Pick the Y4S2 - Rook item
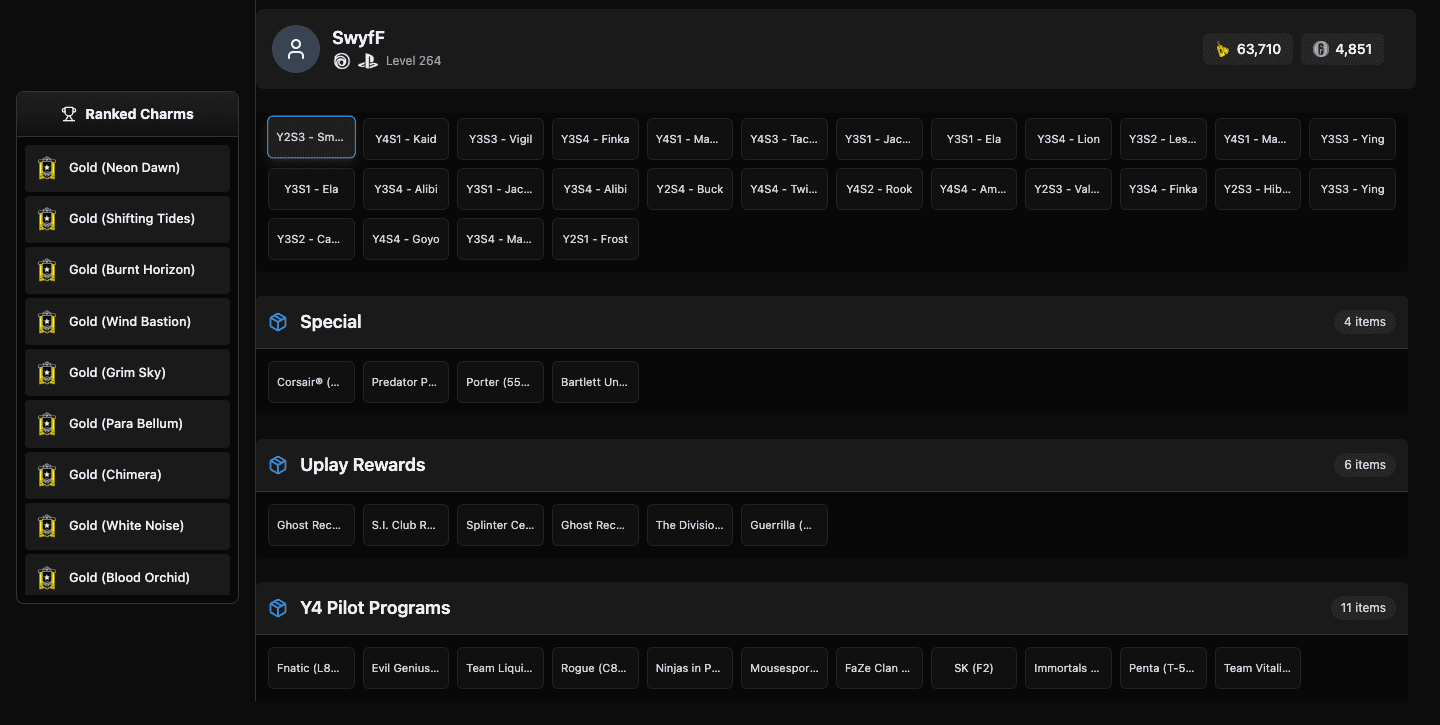This screenshot has height=725, width=1440. coord(879,189)
